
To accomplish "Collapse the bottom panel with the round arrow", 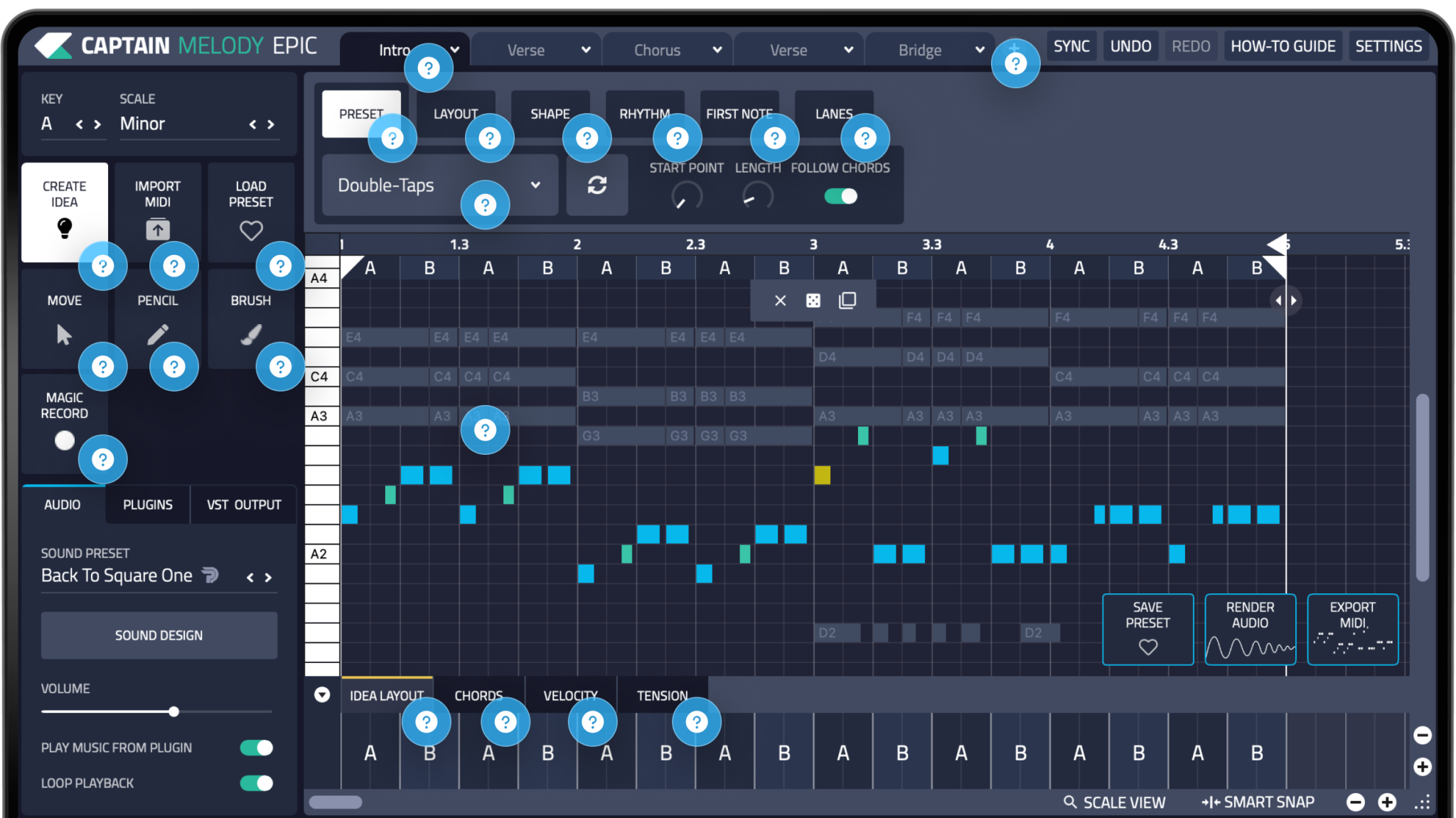I will click(322, 694).
